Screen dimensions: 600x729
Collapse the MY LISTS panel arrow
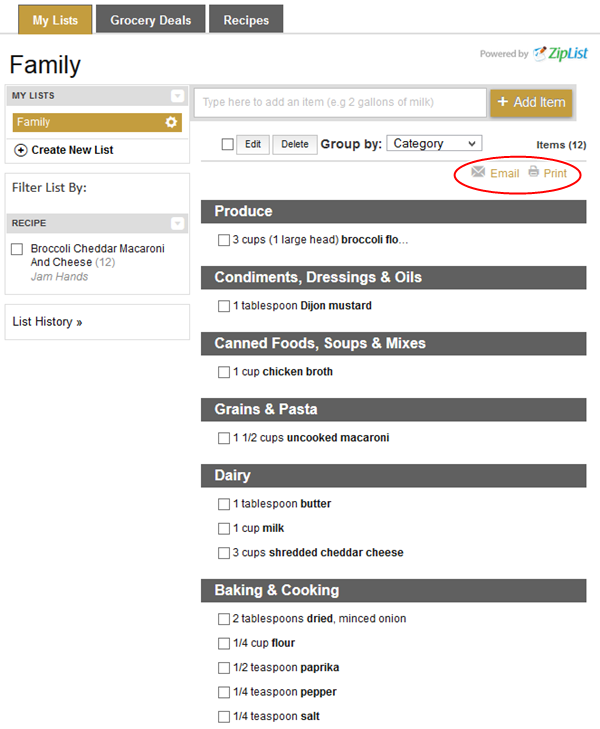coord(177,96)
